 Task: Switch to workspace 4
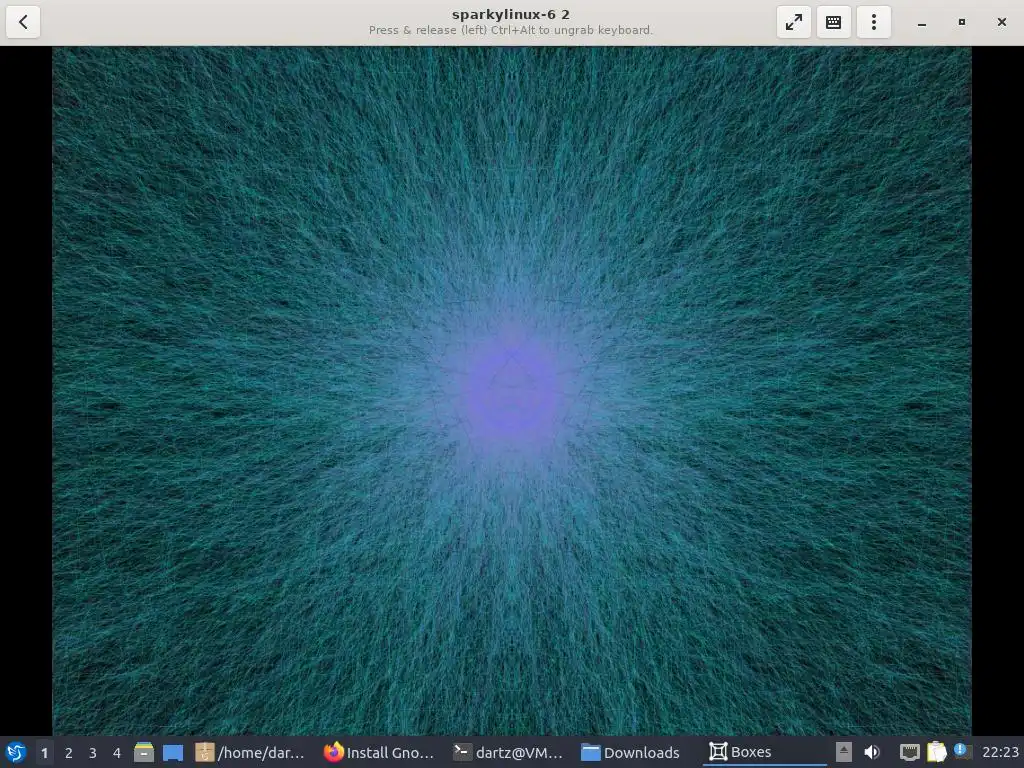click(x=117, y=753)
